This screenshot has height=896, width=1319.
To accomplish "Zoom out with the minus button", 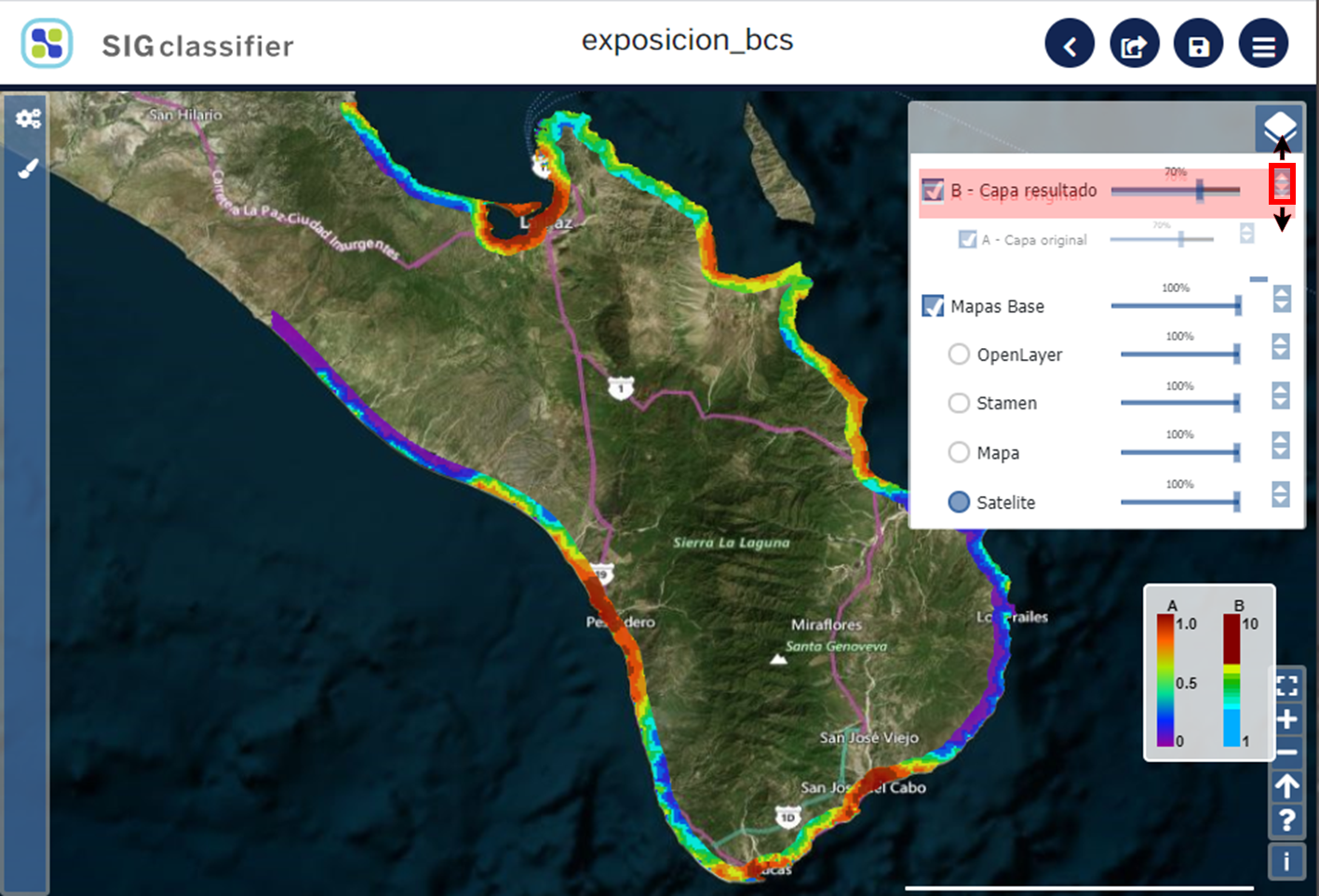I will [x=1286, y=752].
